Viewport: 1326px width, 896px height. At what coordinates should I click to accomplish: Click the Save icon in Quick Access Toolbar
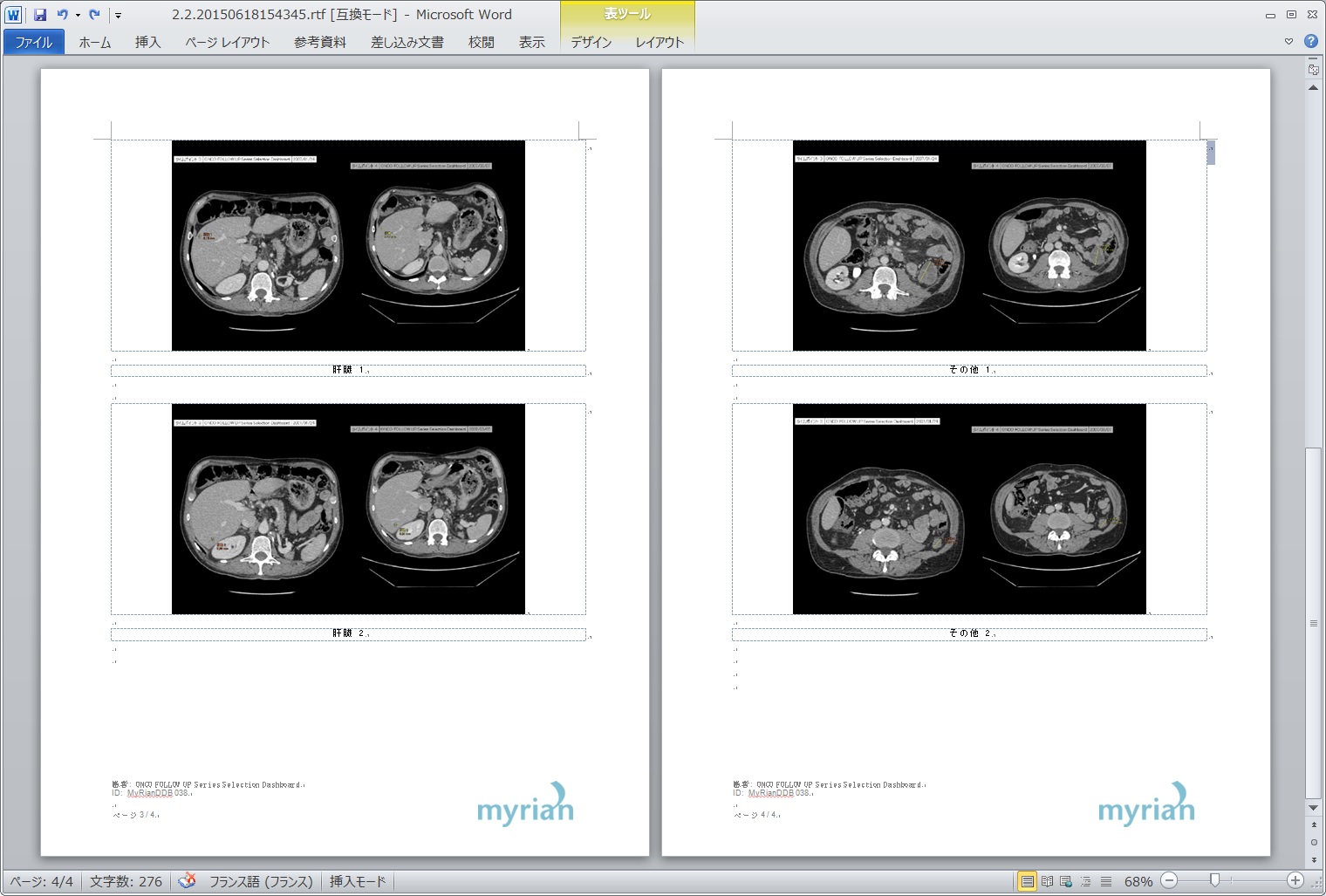pyautogui.click(x=40, y=15)
